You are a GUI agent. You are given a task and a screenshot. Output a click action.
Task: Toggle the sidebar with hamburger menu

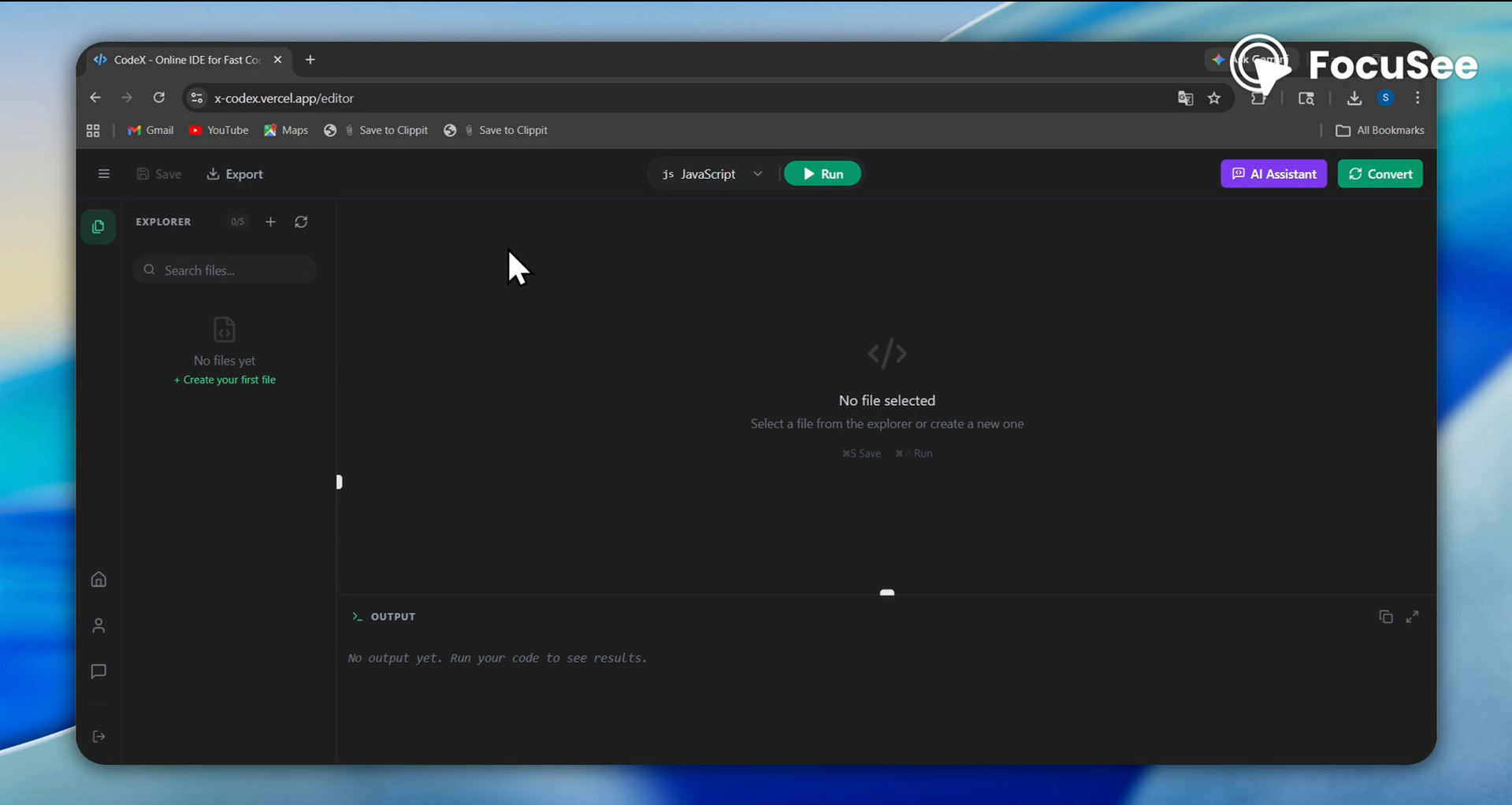click(x=103, y=174)
